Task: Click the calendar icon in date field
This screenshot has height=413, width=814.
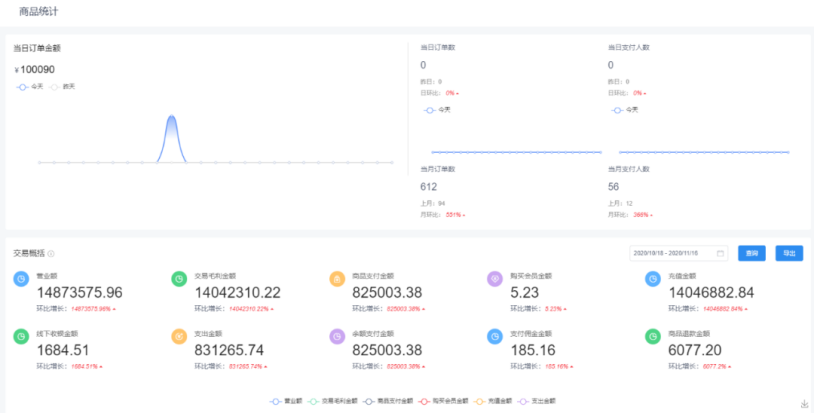Action: pos(720,253)
